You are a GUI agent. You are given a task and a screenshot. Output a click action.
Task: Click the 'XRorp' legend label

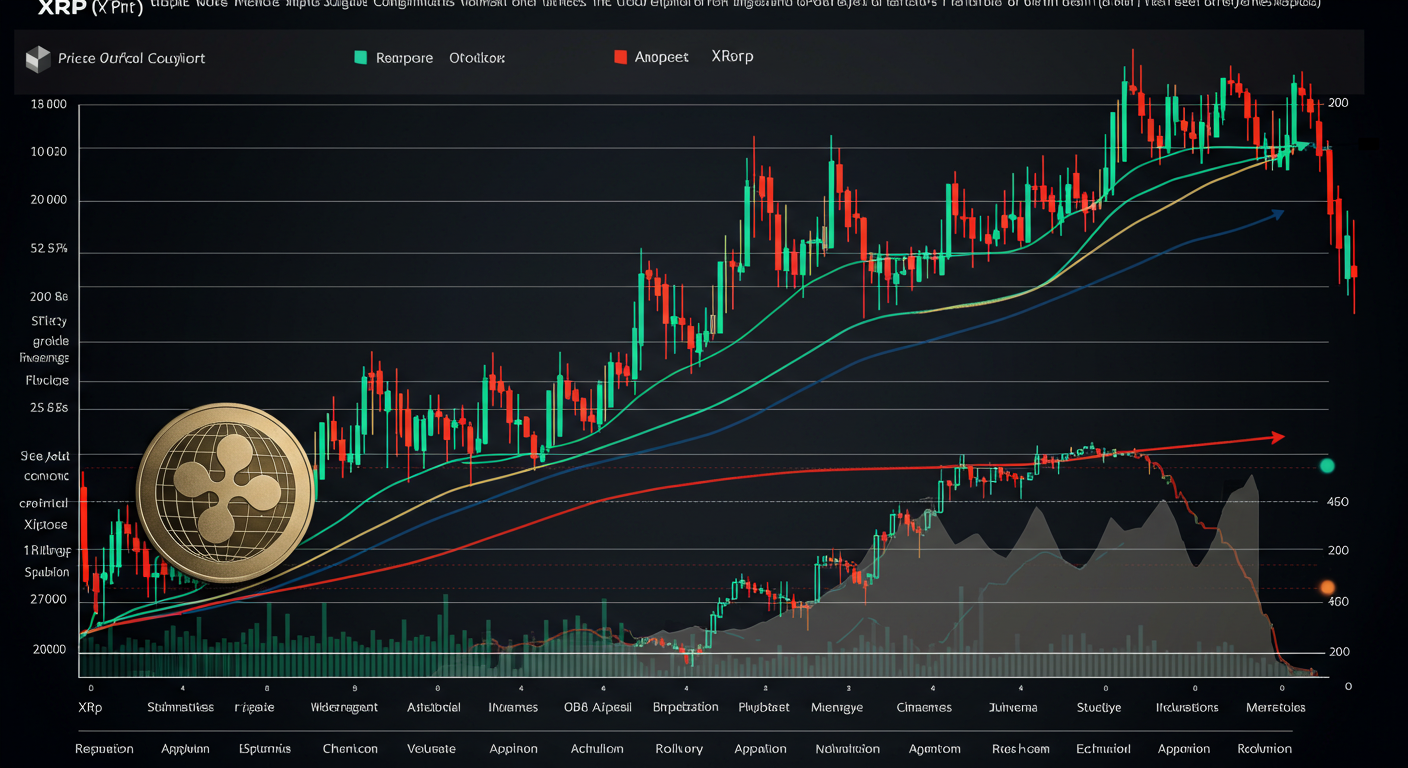pyautogui.click(x=732, y=56)
